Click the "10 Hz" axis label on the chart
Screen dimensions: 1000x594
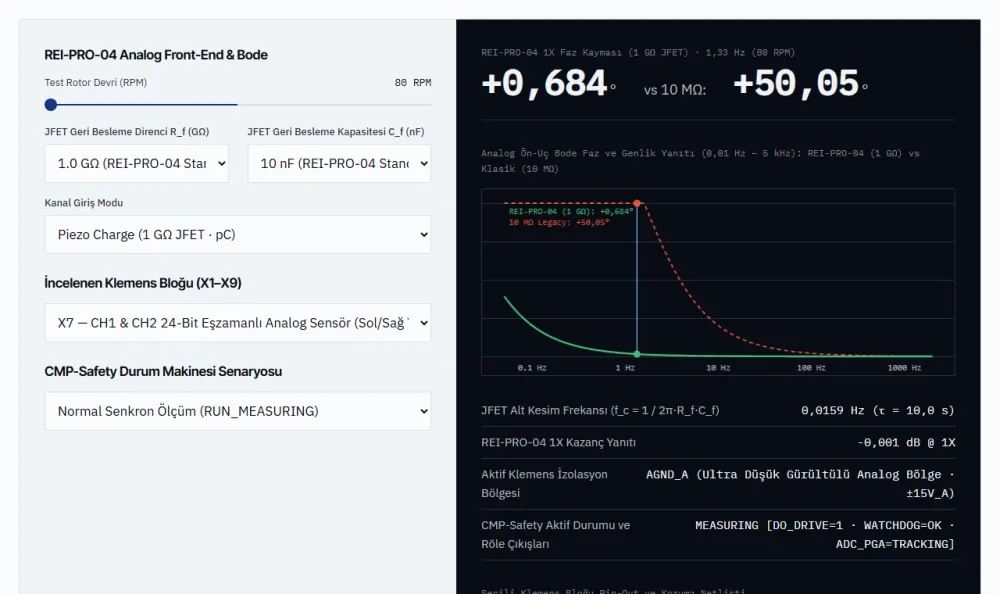click(x=718, y=368)
